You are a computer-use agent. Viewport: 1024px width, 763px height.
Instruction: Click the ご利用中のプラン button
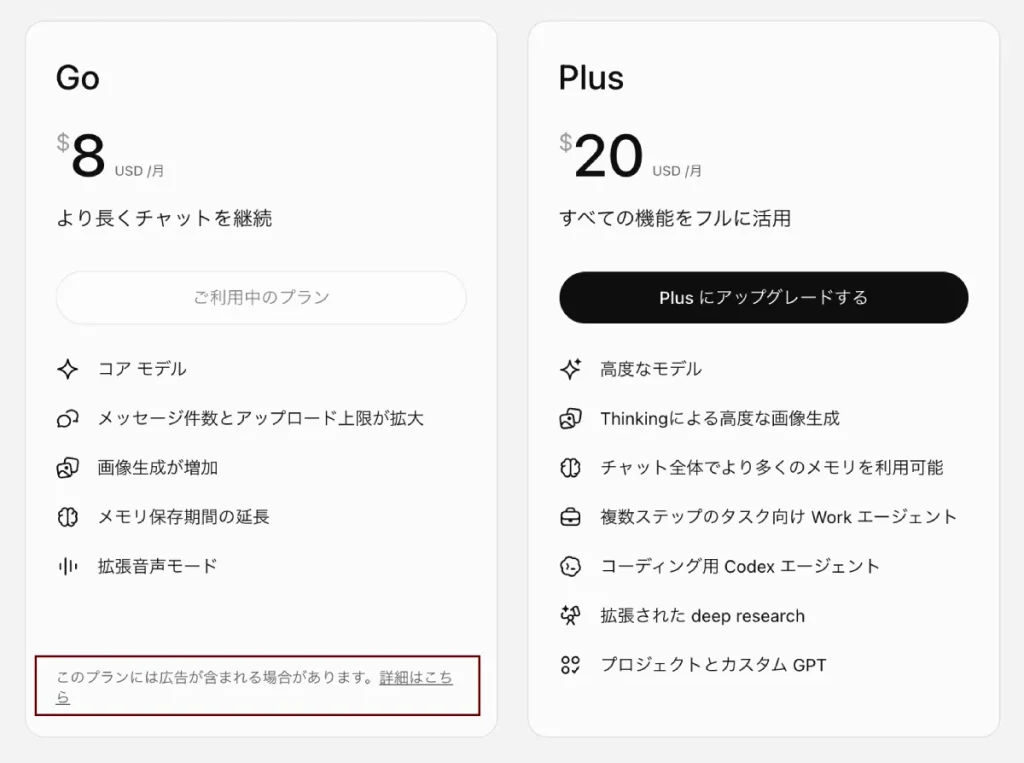click(261, 297)
